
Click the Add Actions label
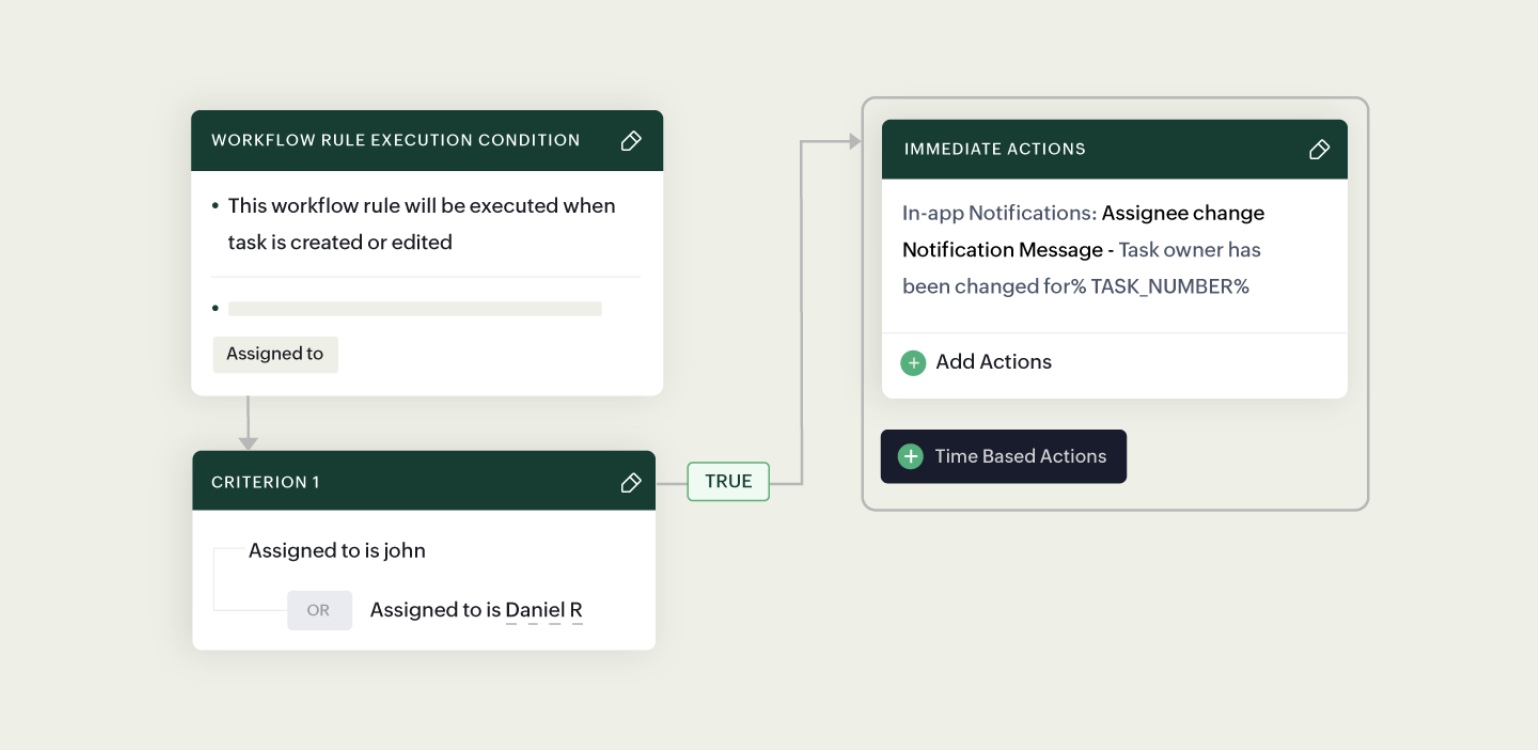coord(993,362)
